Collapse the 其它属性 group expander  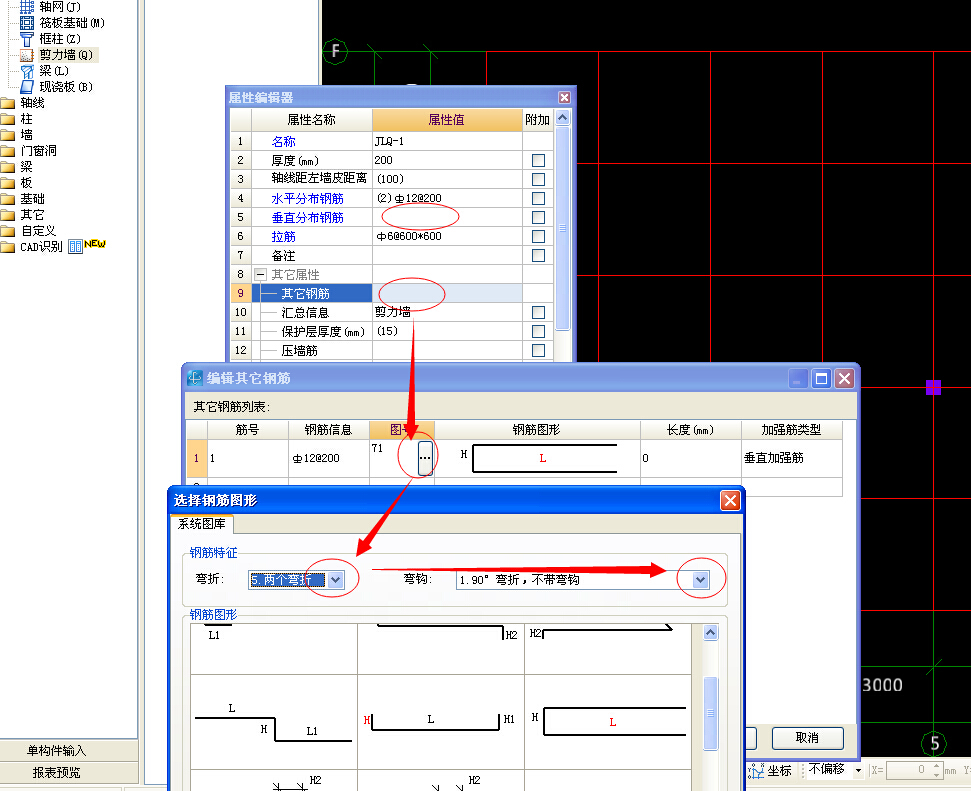(260, 274)
